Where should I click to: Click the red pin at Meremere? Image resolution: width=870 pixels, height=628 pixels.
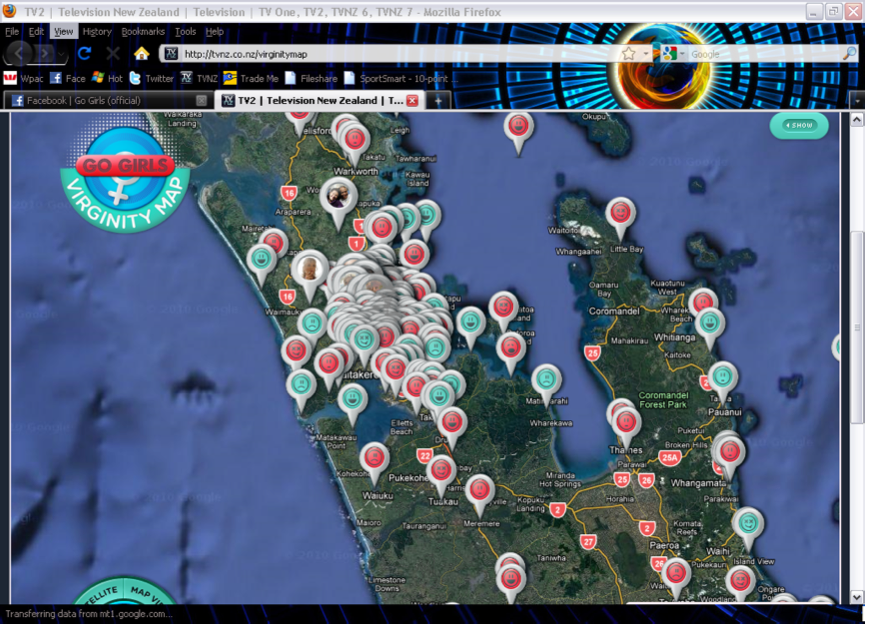[479, 490]
